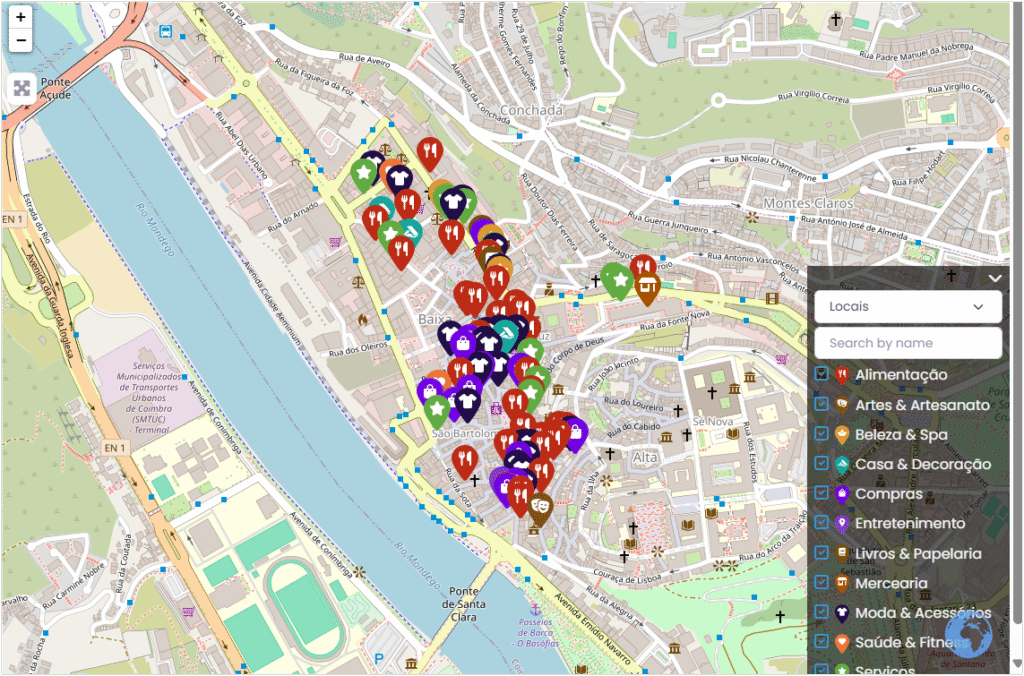Select the theater masks marker on map
Screen dimensions: 1024x676
coord(540,507)
